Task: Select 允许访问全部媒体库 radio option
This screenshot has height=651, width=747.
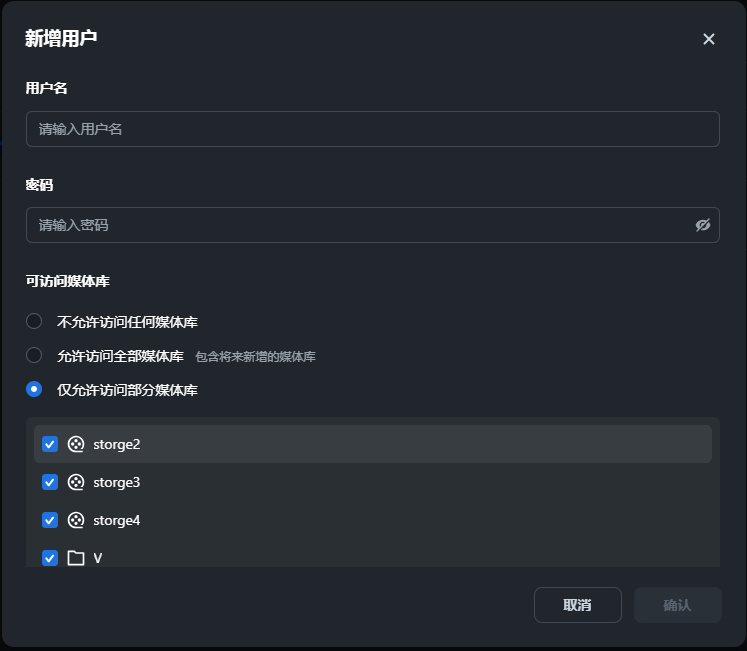Action: 34,355
